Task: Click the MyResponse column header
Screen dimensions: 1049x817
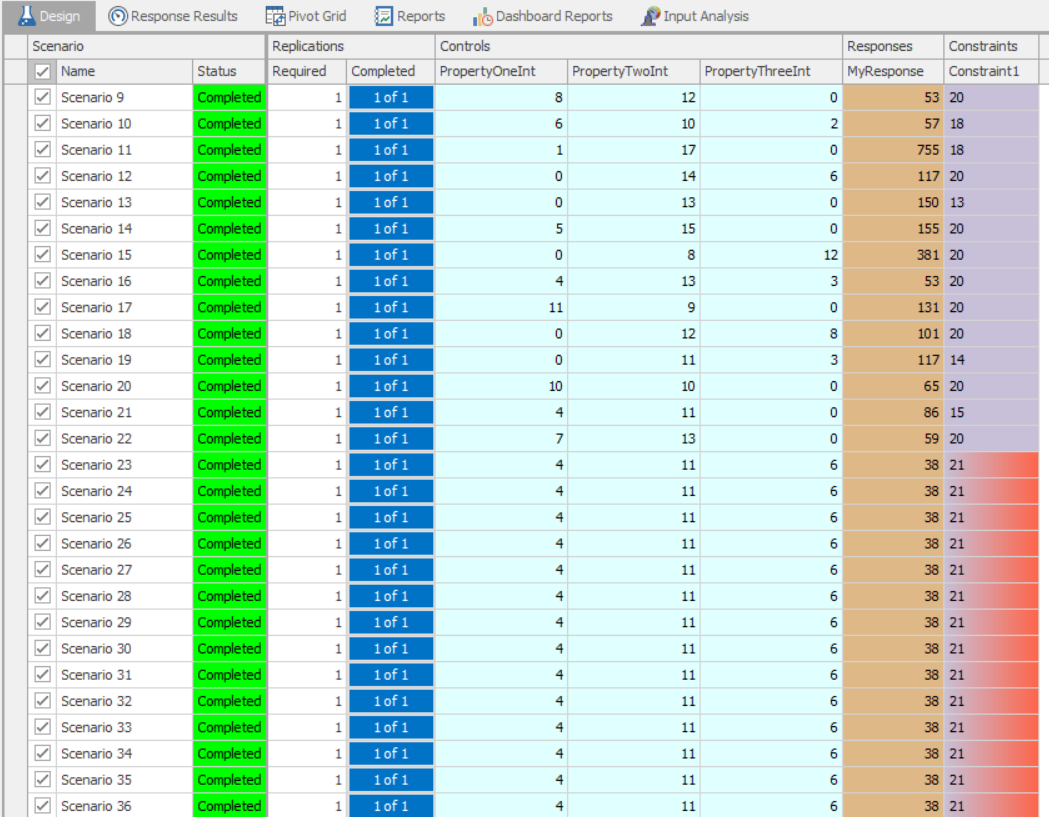Action: point(893,71)
